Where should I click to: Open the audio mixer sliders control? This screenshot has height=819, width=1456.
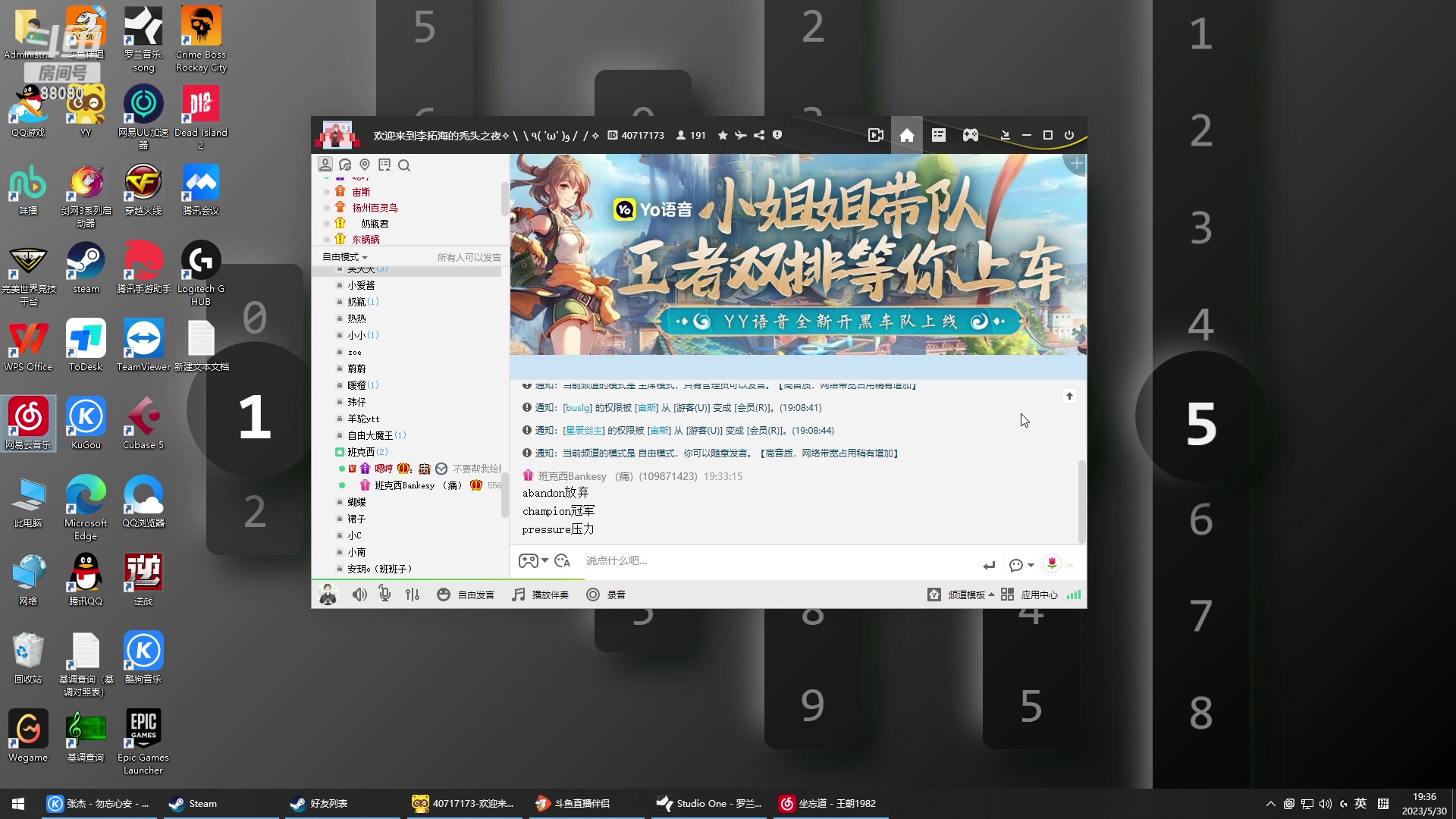tap(413, 595)
